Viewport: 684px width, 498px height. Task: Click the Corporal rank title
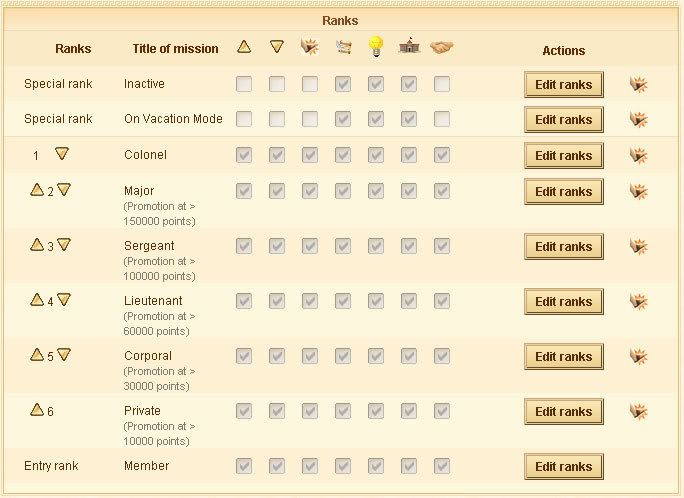click(148, 356)
